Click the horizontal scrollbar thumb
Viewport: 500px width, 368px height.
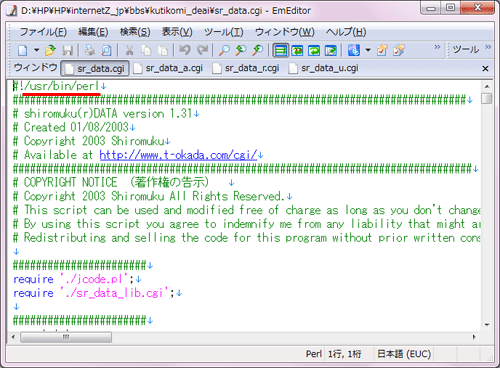coord(66,337)
